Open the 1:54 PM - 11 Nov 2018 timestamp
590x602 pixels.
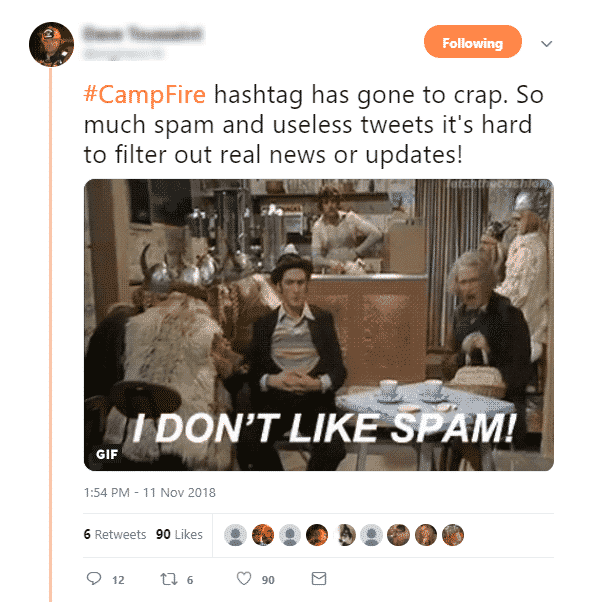point(150,493)
